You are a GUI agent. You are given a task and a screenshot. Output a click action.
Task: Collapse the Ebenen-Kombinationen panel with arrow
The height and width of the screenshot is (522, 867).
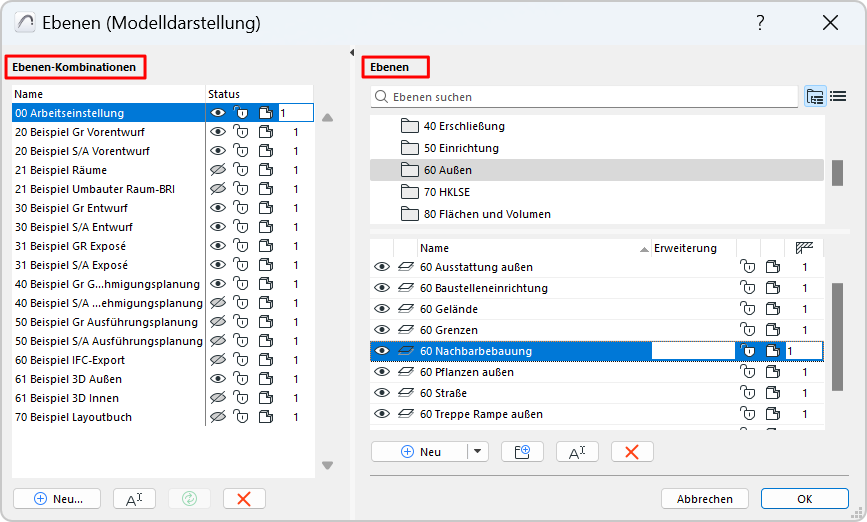(x=351, y=53)
